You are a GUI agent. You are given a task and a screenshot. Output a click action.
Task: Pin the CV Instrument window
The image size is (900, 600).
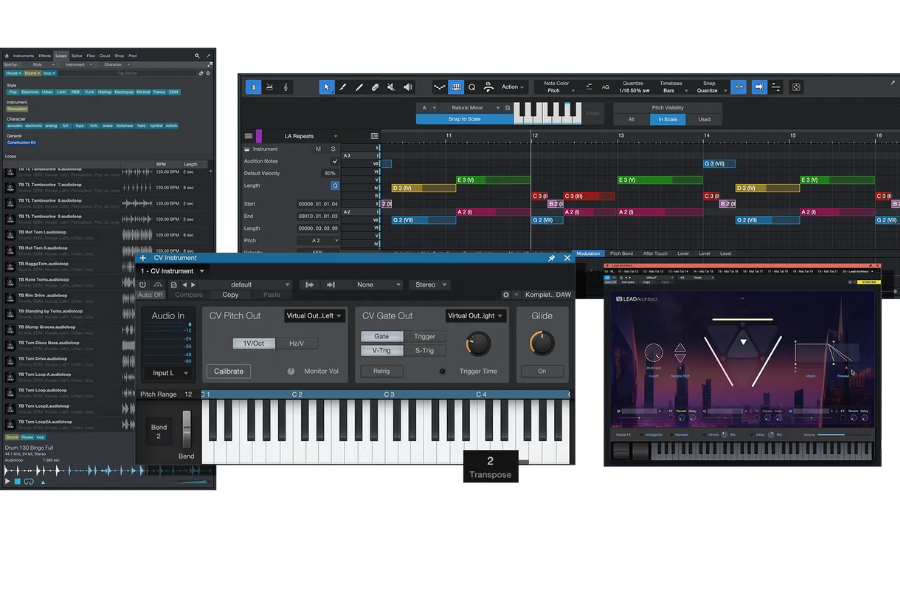click(x=551, y=258)
